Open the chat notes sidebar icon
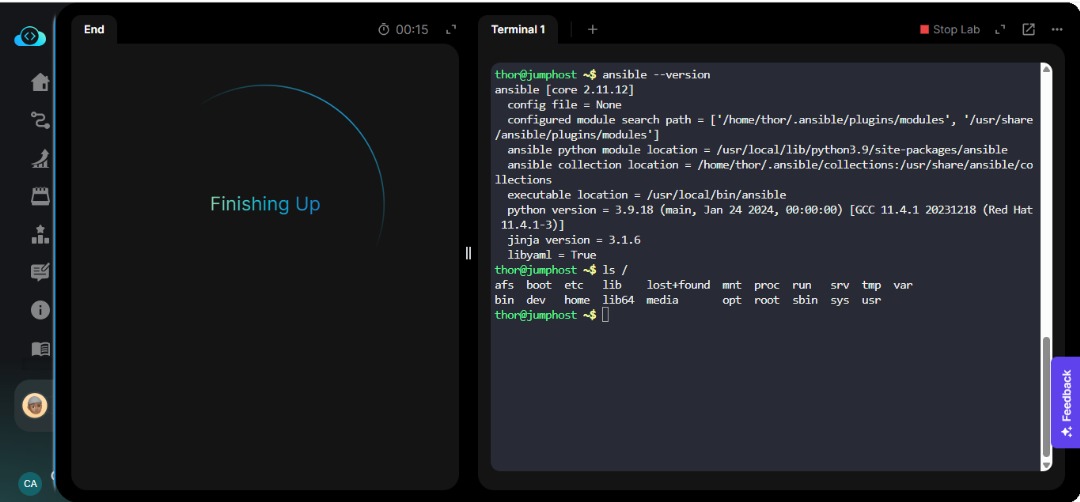This screenshot has width=1080, height=502. click(40, 272)
